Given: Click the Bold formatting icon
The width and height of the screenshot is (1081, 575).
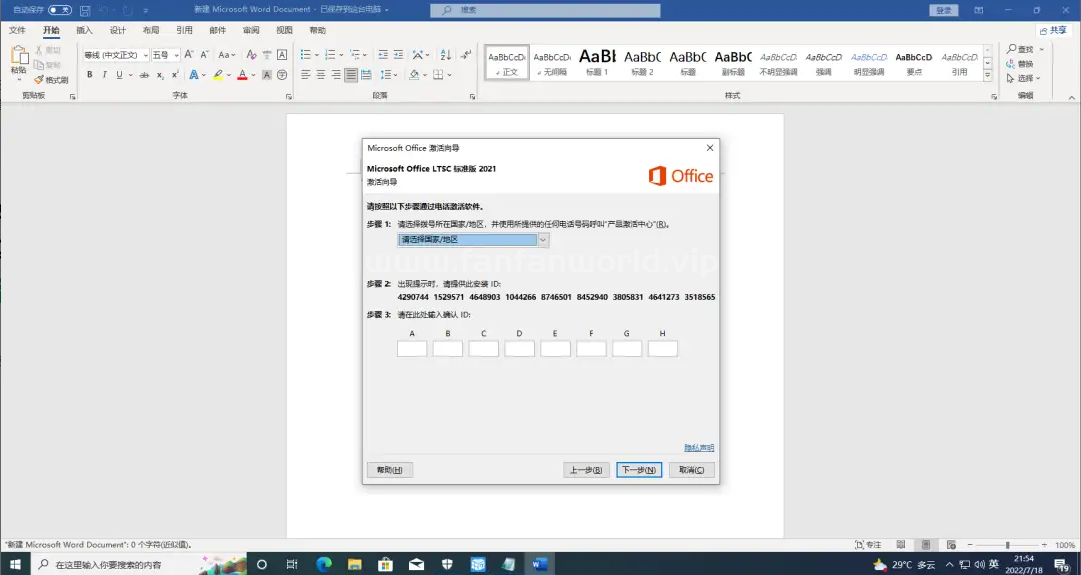Looking at the screenshot, I should 89,75.
